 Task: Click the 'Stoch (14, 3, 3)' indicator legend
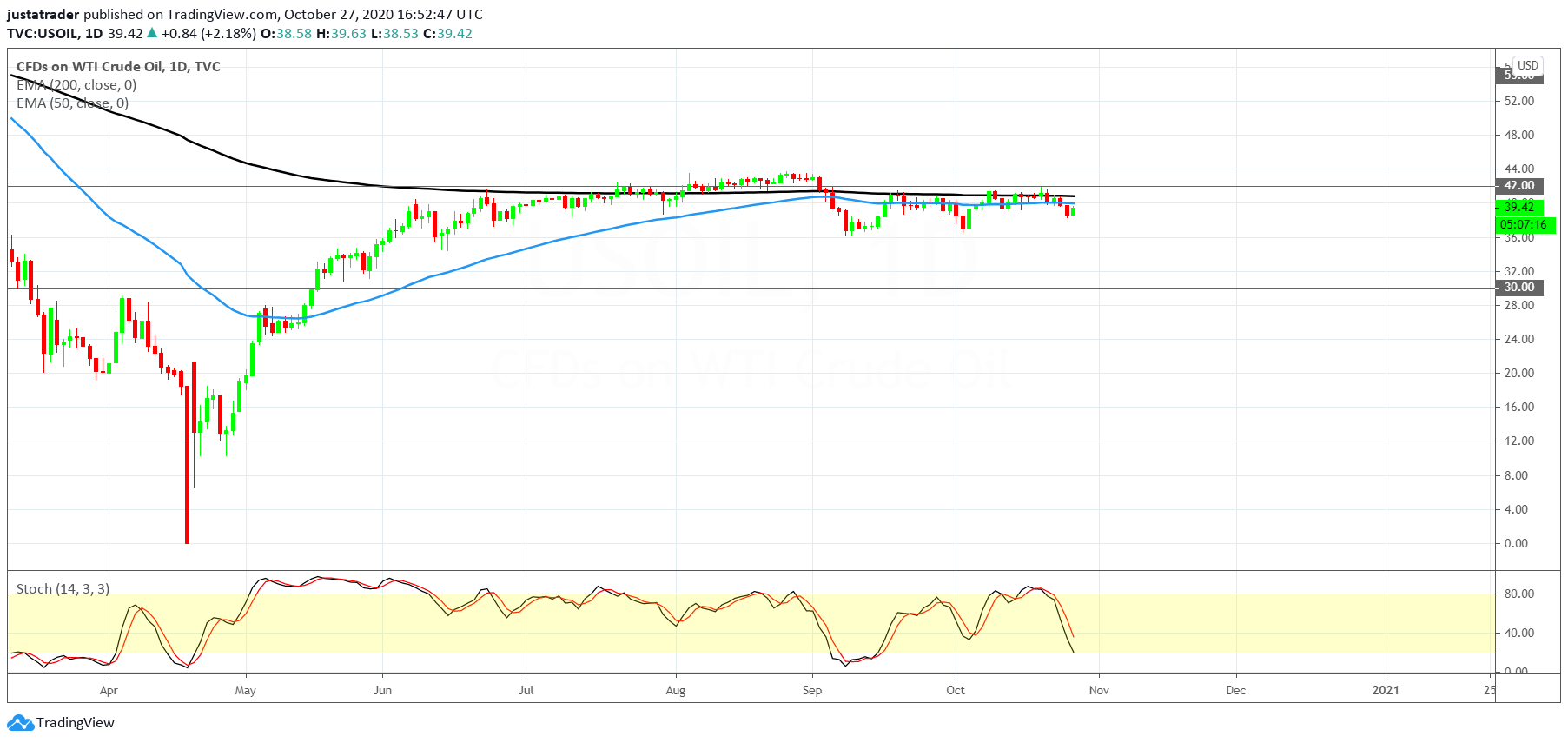pyautogui.click(x=63, y=589)
